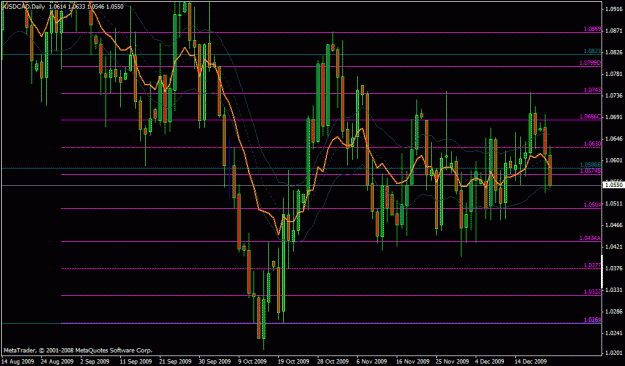Click the magenta 1.0574B level label
The image size is (625, 366).
(590, 171)
